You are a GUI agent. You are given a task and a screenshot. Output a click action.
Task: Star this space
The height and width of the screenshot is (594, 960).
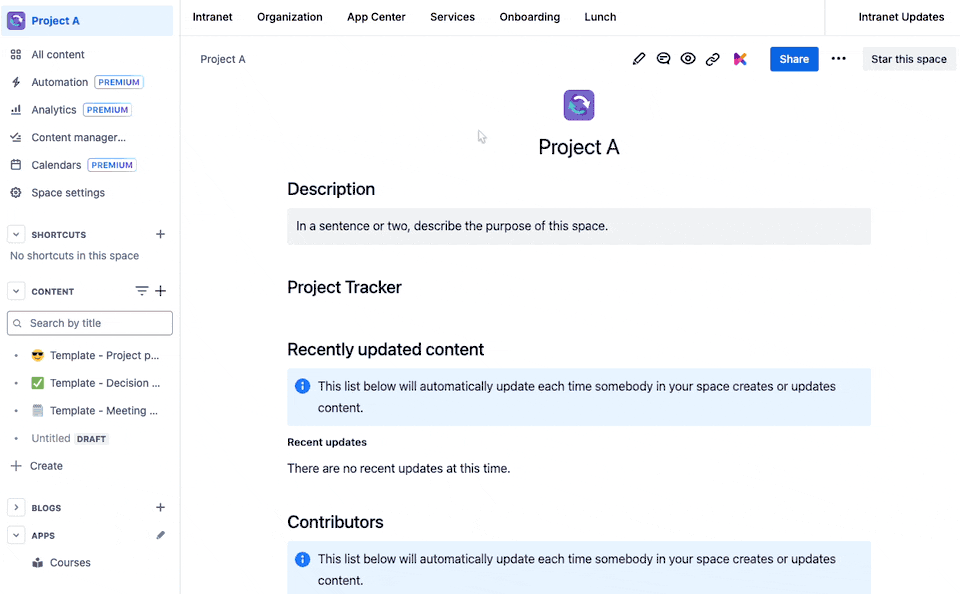908,59
